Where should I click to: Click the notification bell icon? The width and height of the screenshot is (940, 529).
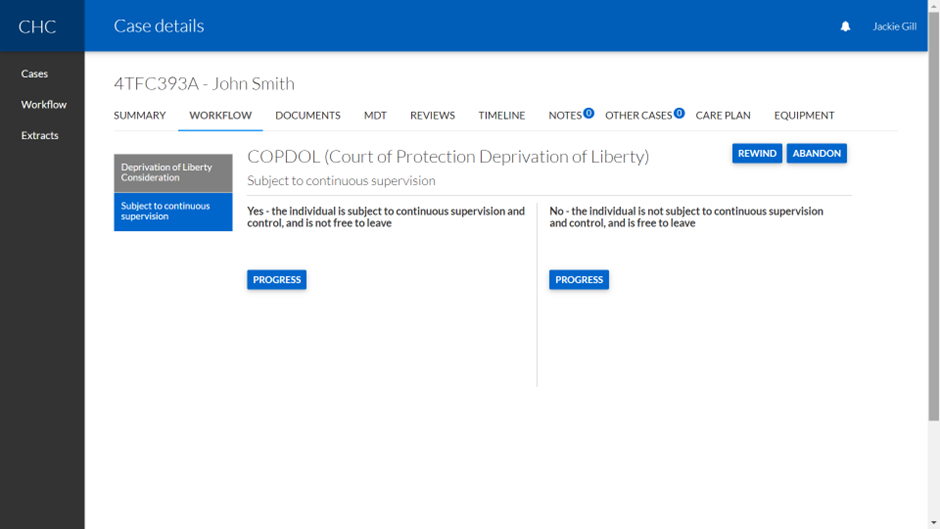[x=845, y=27]
